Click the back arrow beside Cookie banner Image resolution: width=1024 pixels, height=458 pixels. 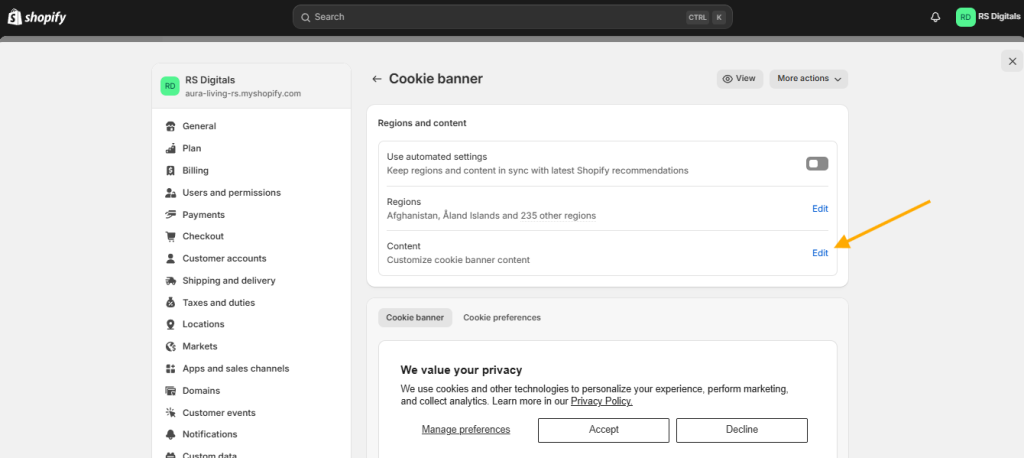tap(376, 79)
